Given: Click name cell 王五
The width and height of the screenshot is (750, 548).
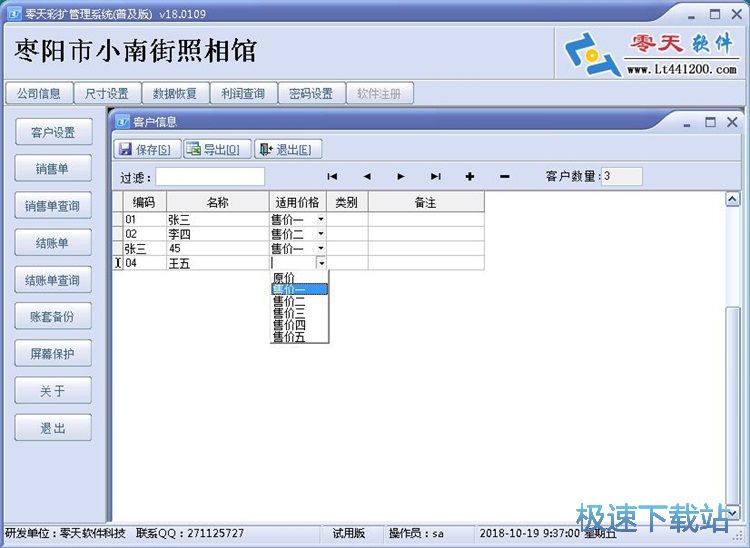Looking at the screenshot, I should tap(218, 263).
